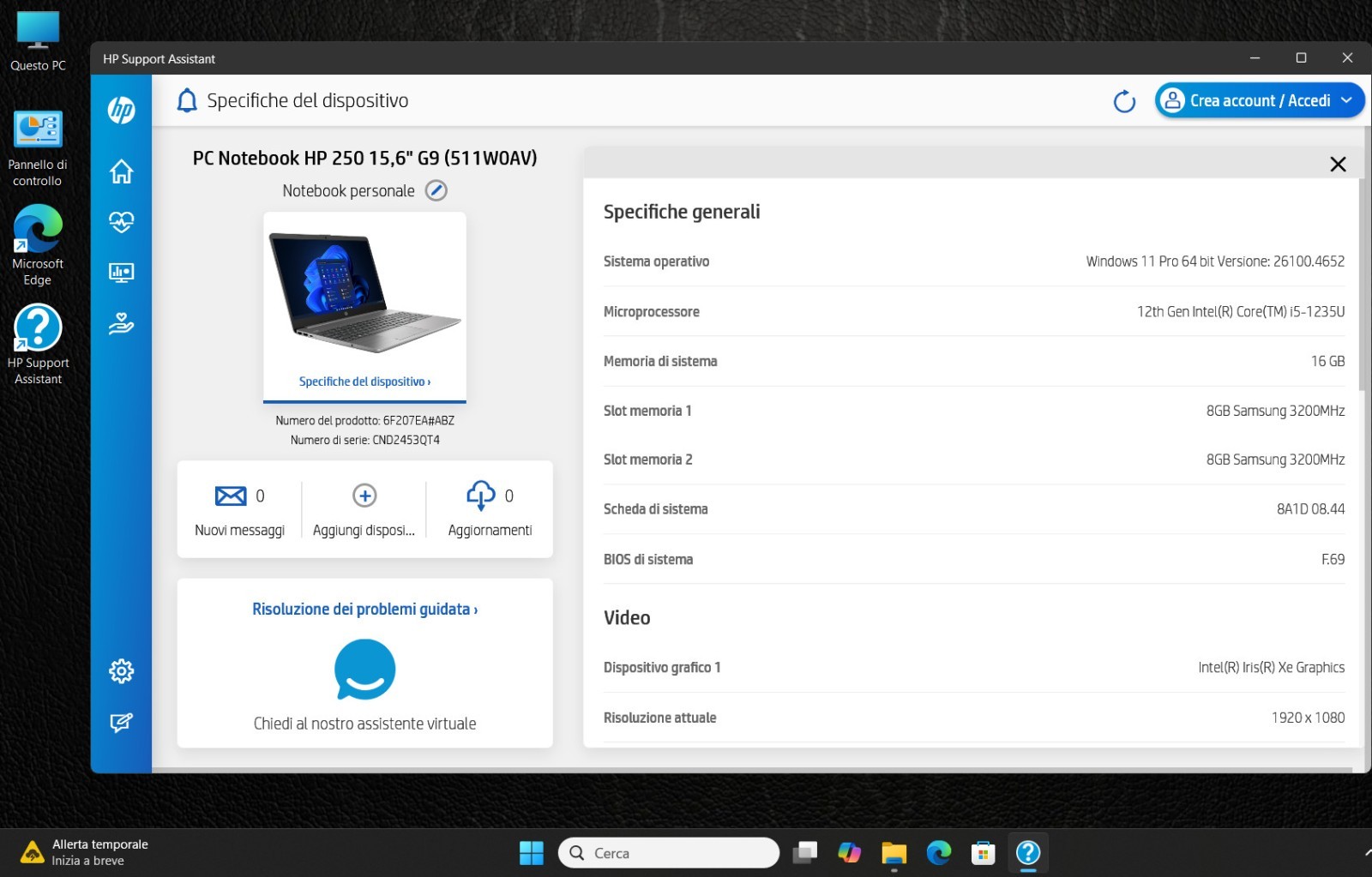Click the Video section heading

pyautogui.click(x=627, y=618)
